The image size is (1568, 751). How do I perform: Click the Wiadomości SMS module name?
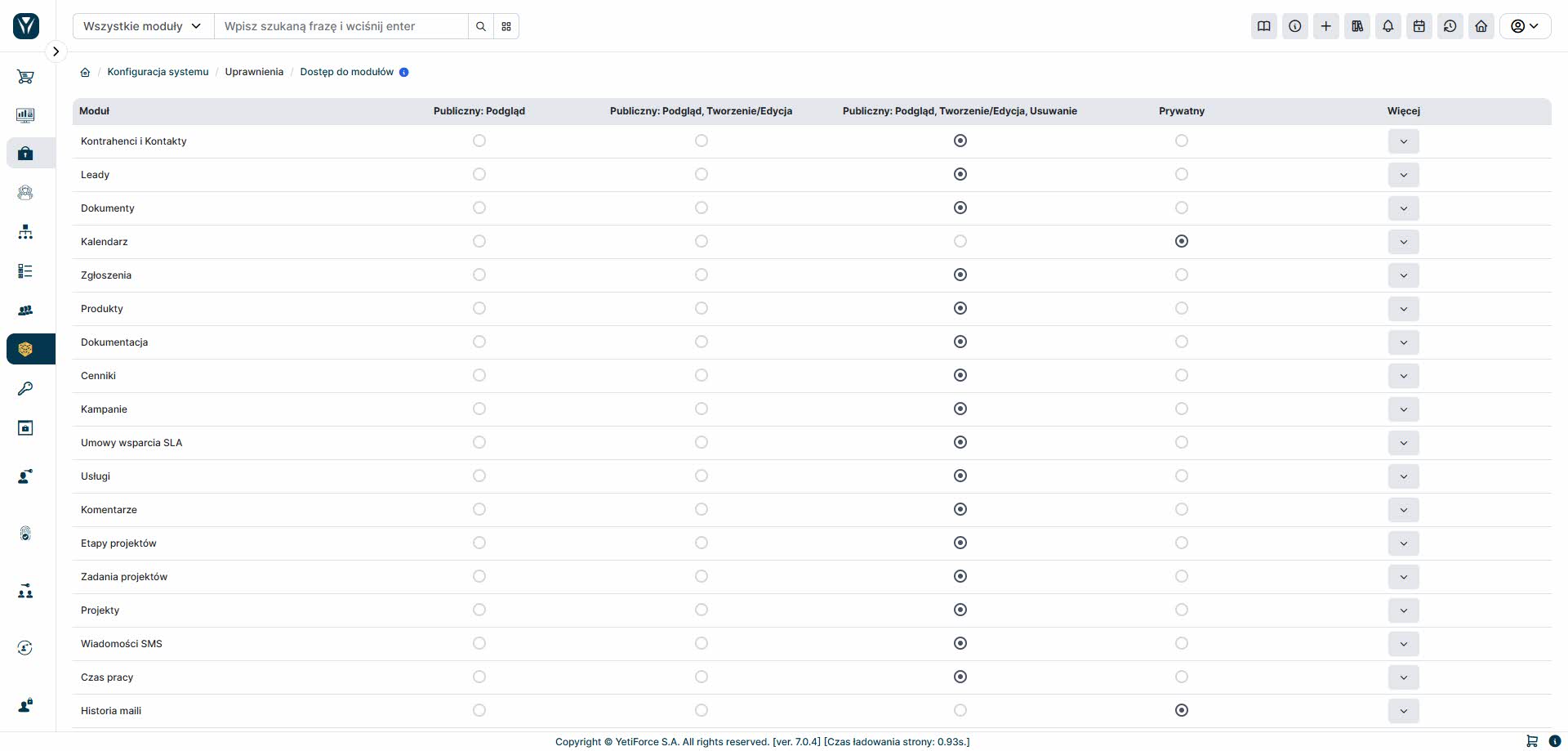tap(122, 644)
